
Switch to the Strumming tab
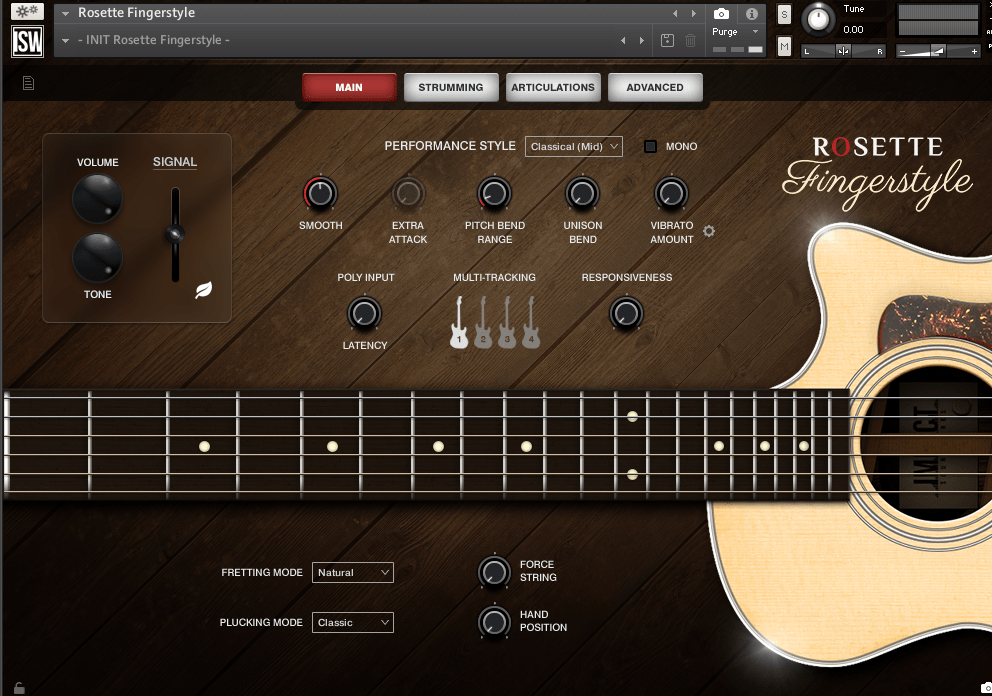[x=450, y=87]
